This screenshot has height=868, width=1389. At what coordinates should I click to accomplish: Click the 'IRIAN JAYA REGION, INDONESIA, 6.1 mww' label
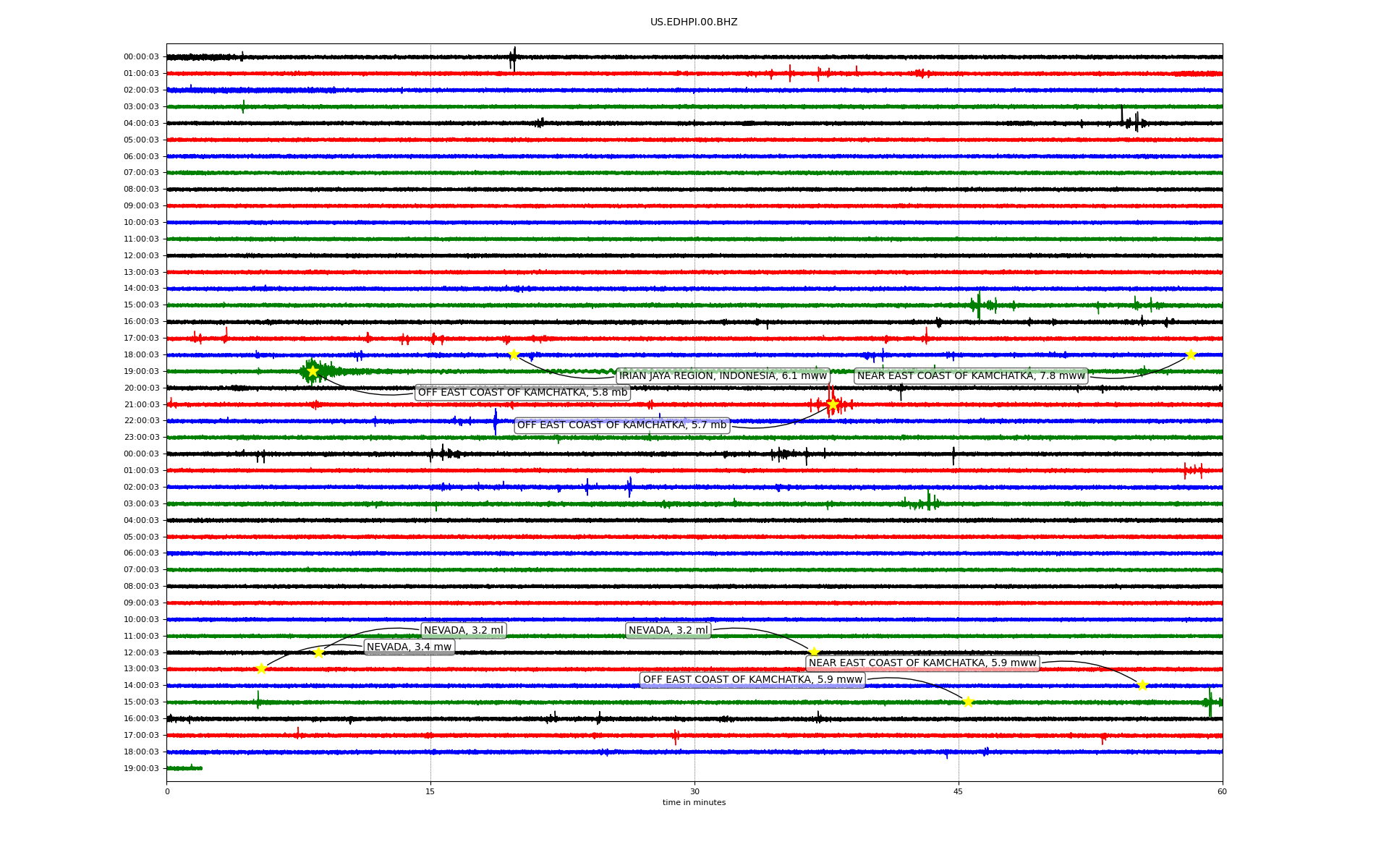point(723,375)
